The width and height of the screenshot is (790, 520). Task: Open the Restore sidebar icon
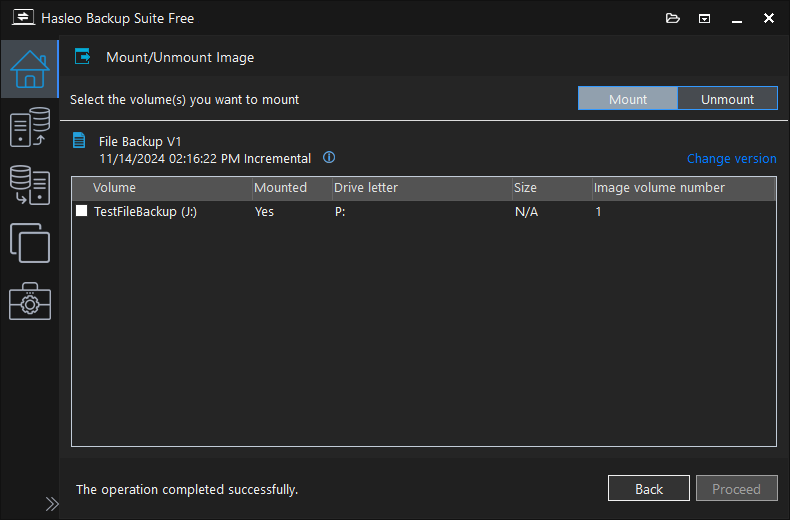(x=30, y=185)
